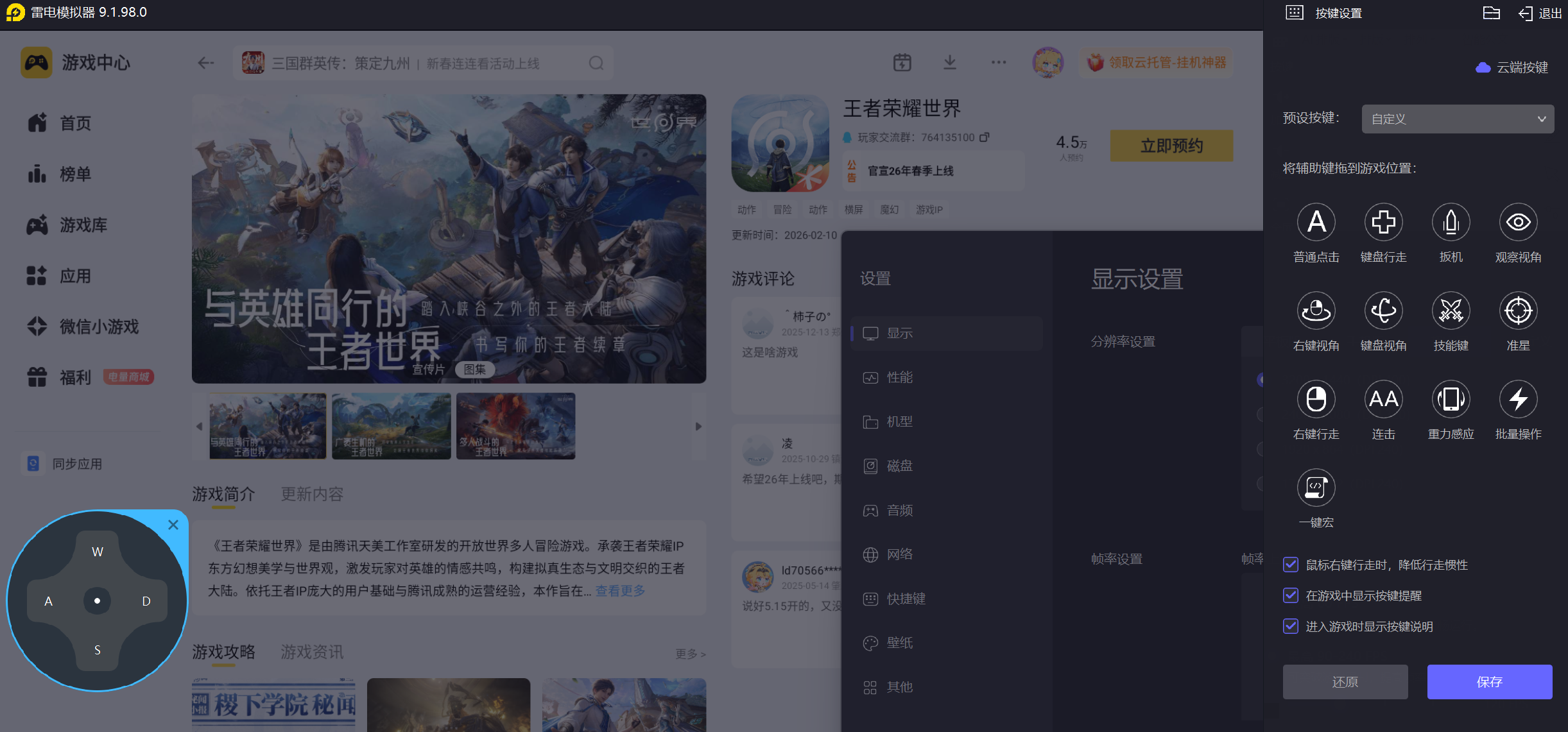Click the 还原 restore button

click(x=1345, y=682)
